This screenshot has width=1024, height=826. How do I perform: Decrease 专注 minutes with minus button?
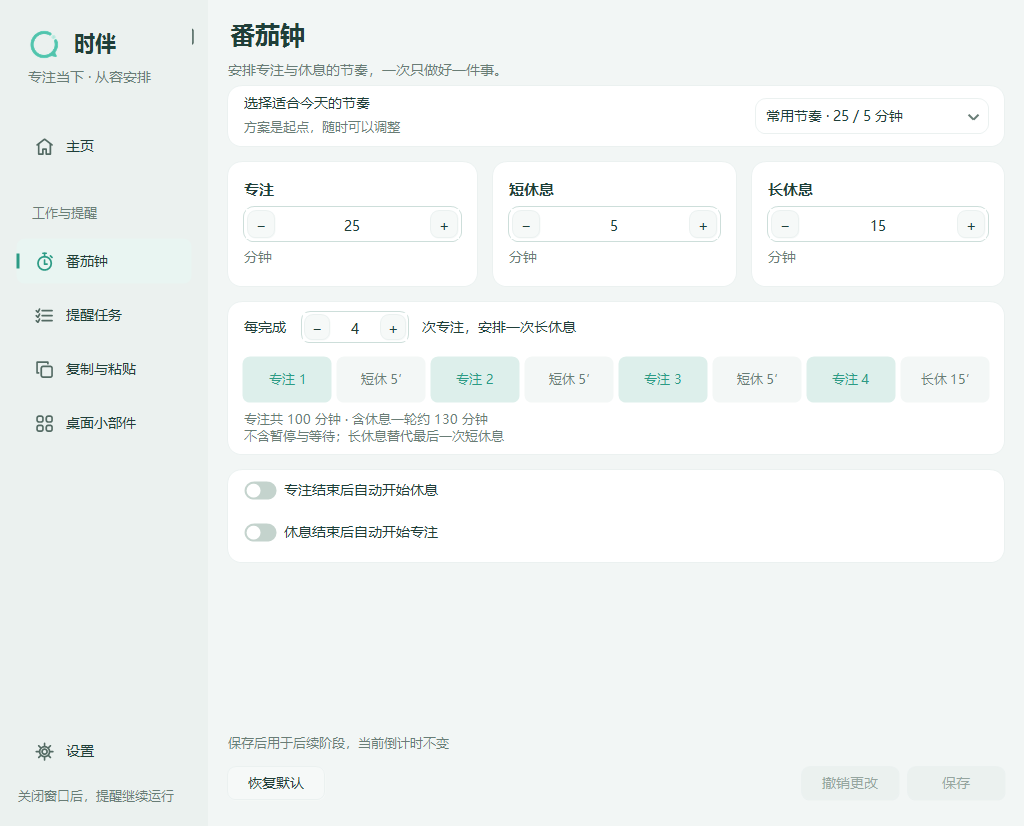(x=261, y=225)
